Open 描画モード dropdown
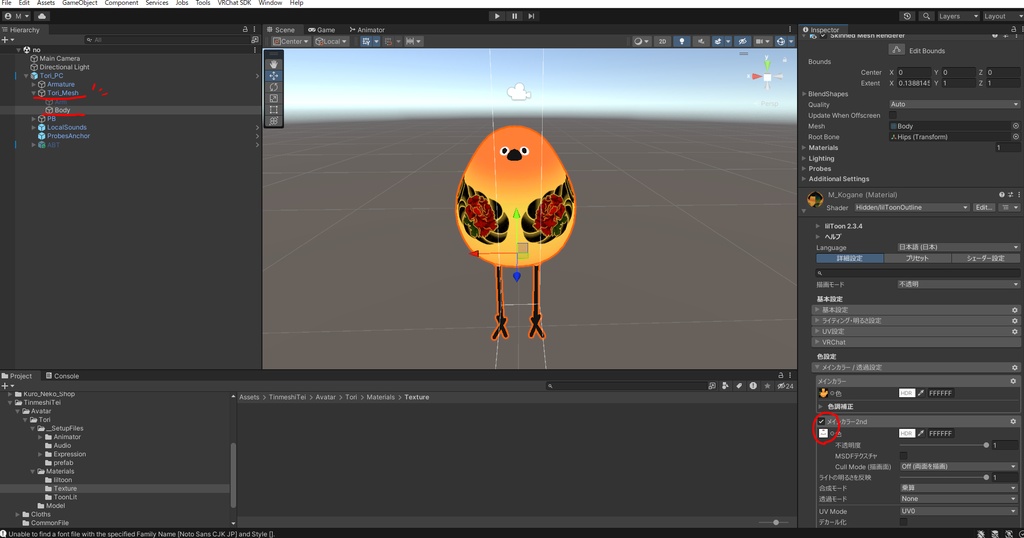The width and height of the screenshot is (1024, 538). [x=958, y=285]
